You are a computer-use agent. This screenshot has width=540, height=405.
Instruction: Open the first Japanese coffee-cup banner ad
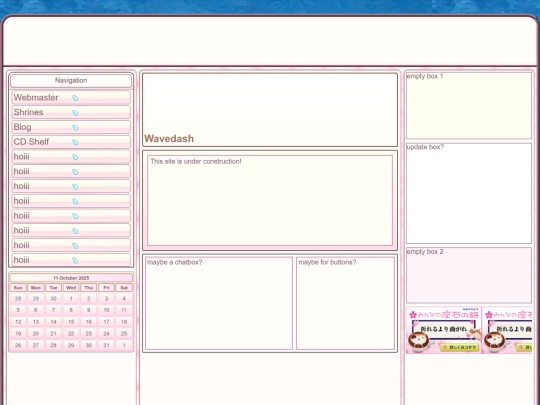pyautogui.click(x=444, y=330)
